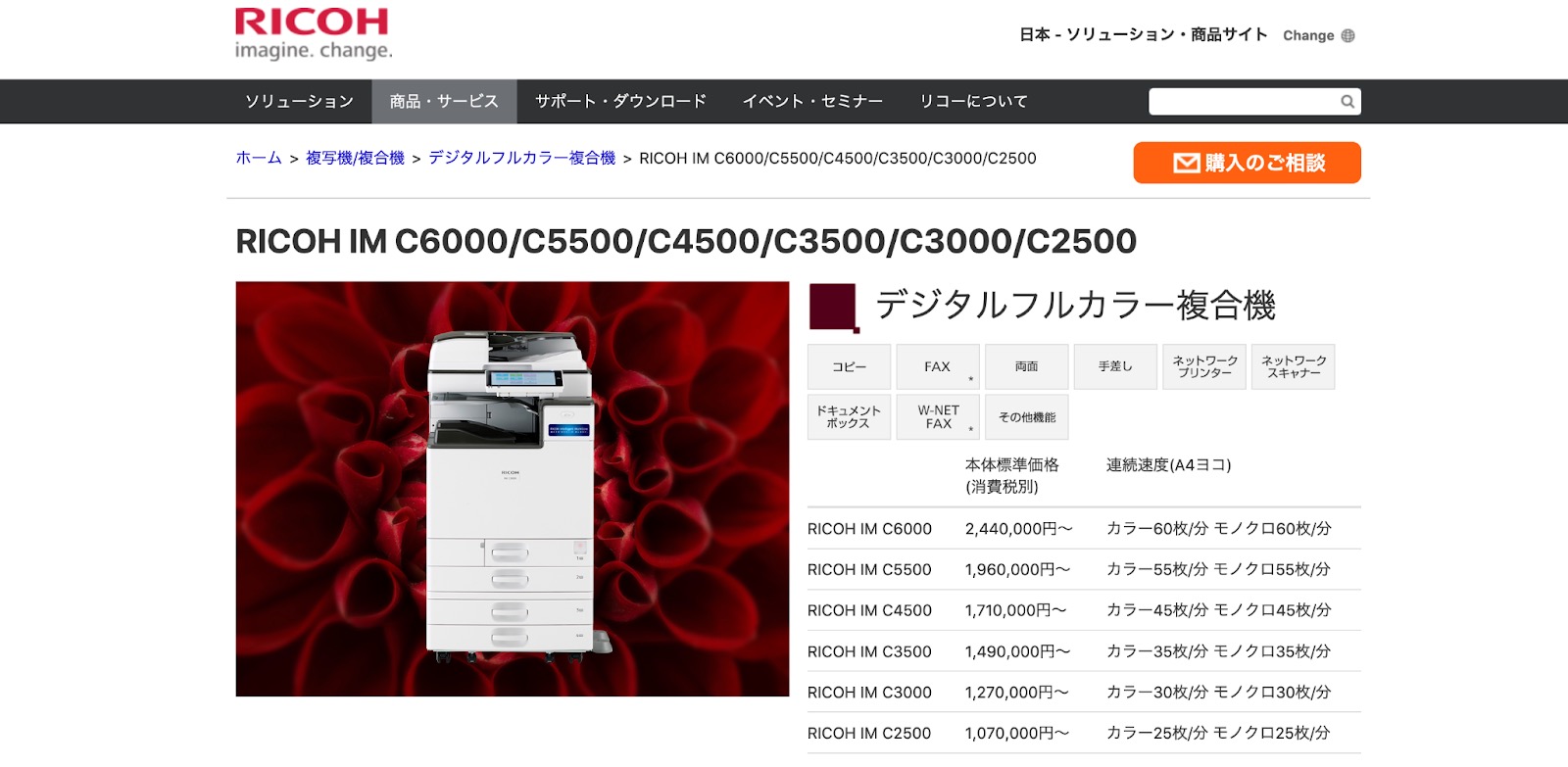Viewport: 1568px width, 767px height.
Task: Click the 1,070,000円〜 price
Action: pos(1017,733)
